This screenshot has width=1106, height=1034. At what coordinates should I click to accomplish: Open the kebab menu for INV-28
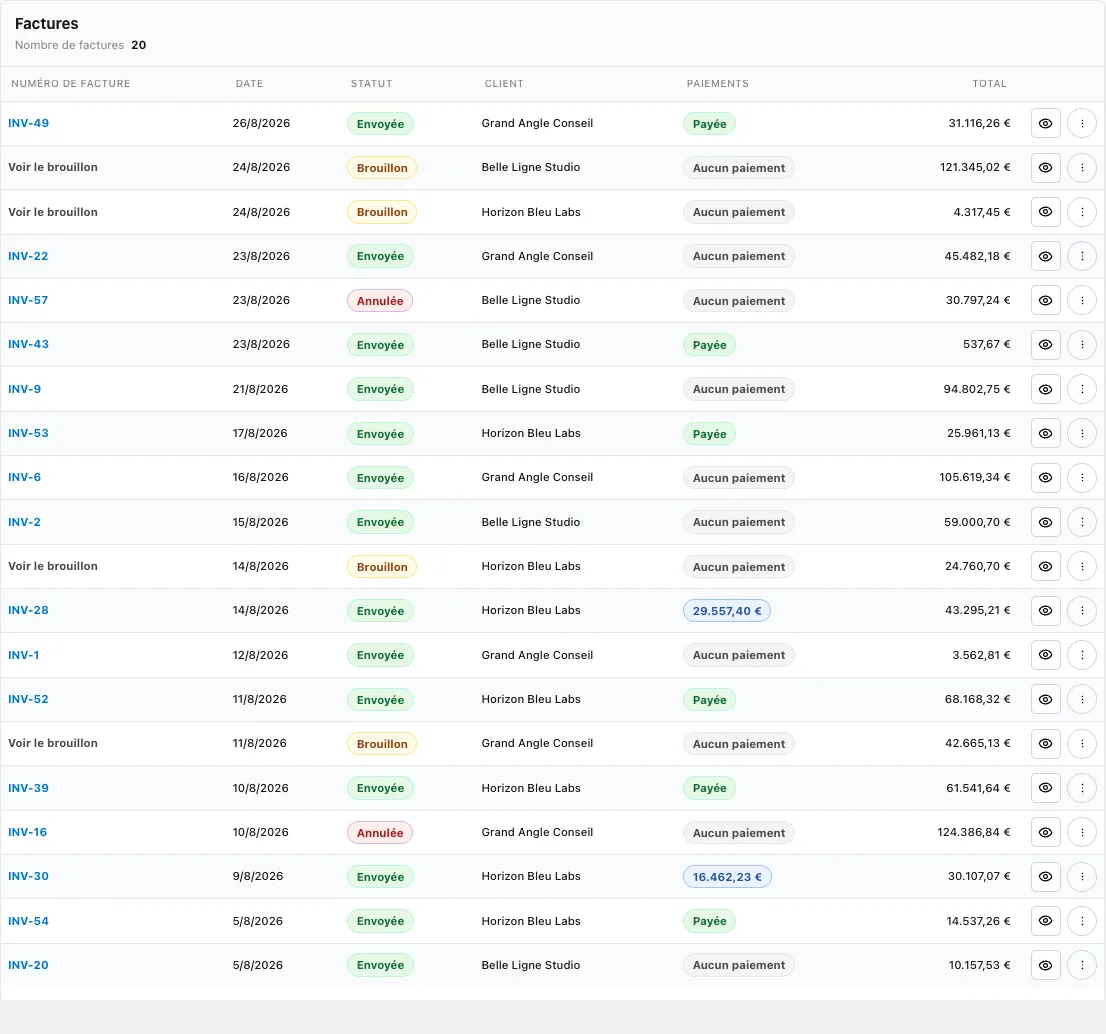(1082, 611)
